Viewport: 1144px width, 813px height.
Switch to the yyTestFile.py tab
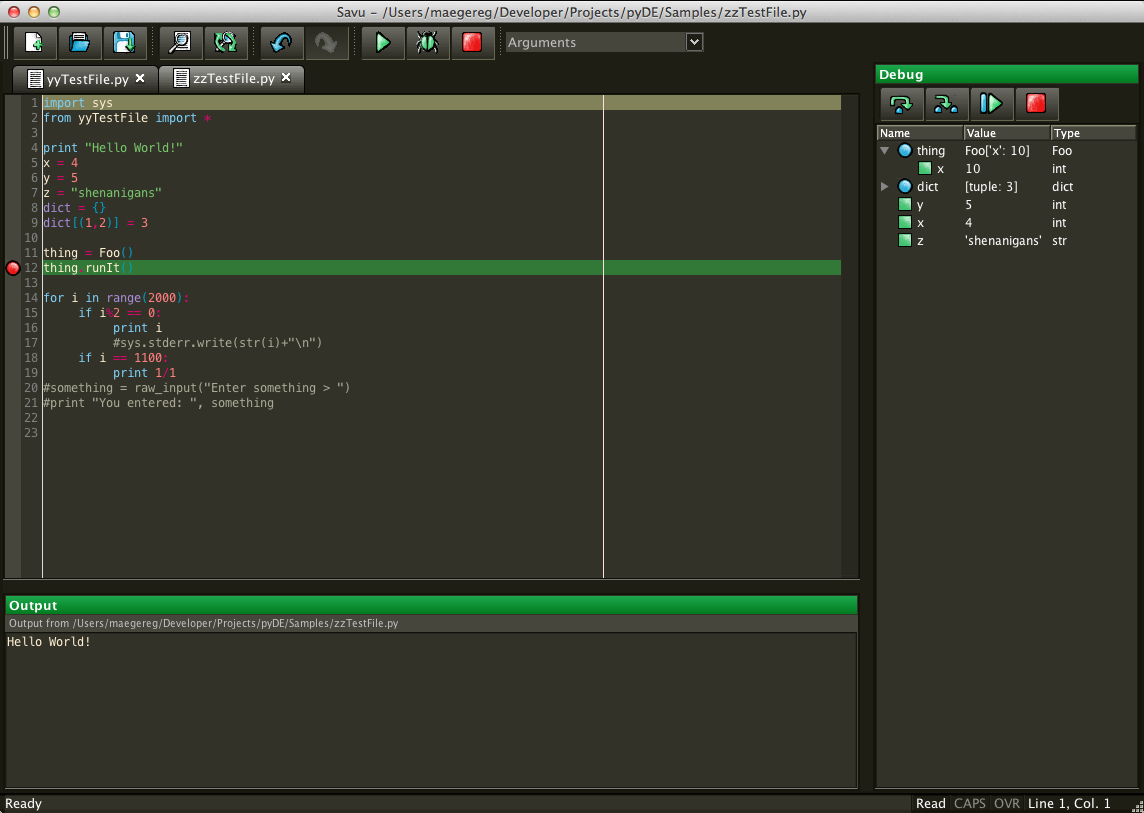[x=86, y=79]
